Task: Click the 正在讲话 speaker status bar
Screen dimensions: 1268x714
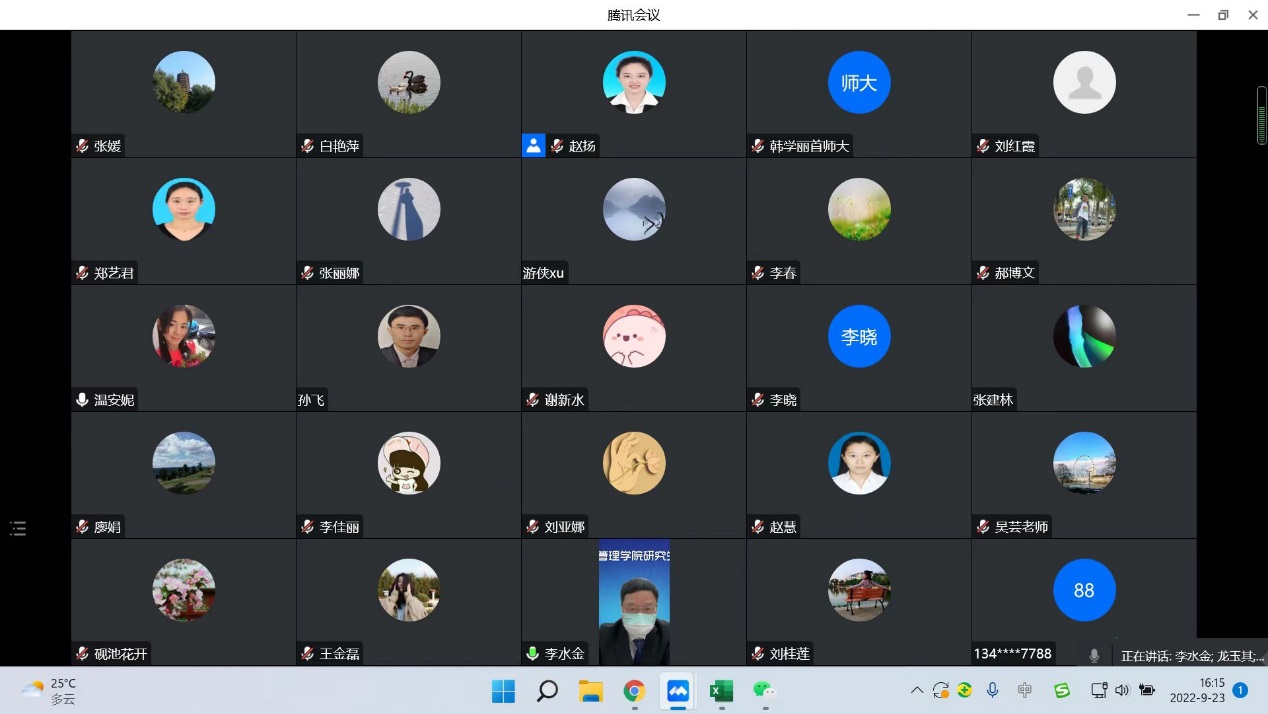Action: coord(1191,656)
